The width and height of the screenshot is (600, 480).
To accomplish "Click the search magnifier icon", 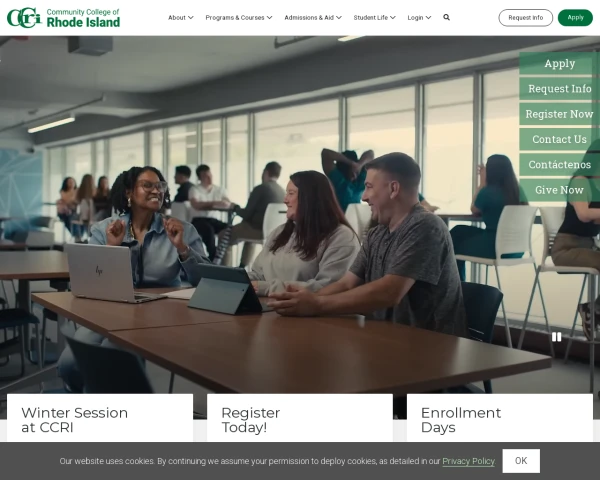I will [446, 17].
